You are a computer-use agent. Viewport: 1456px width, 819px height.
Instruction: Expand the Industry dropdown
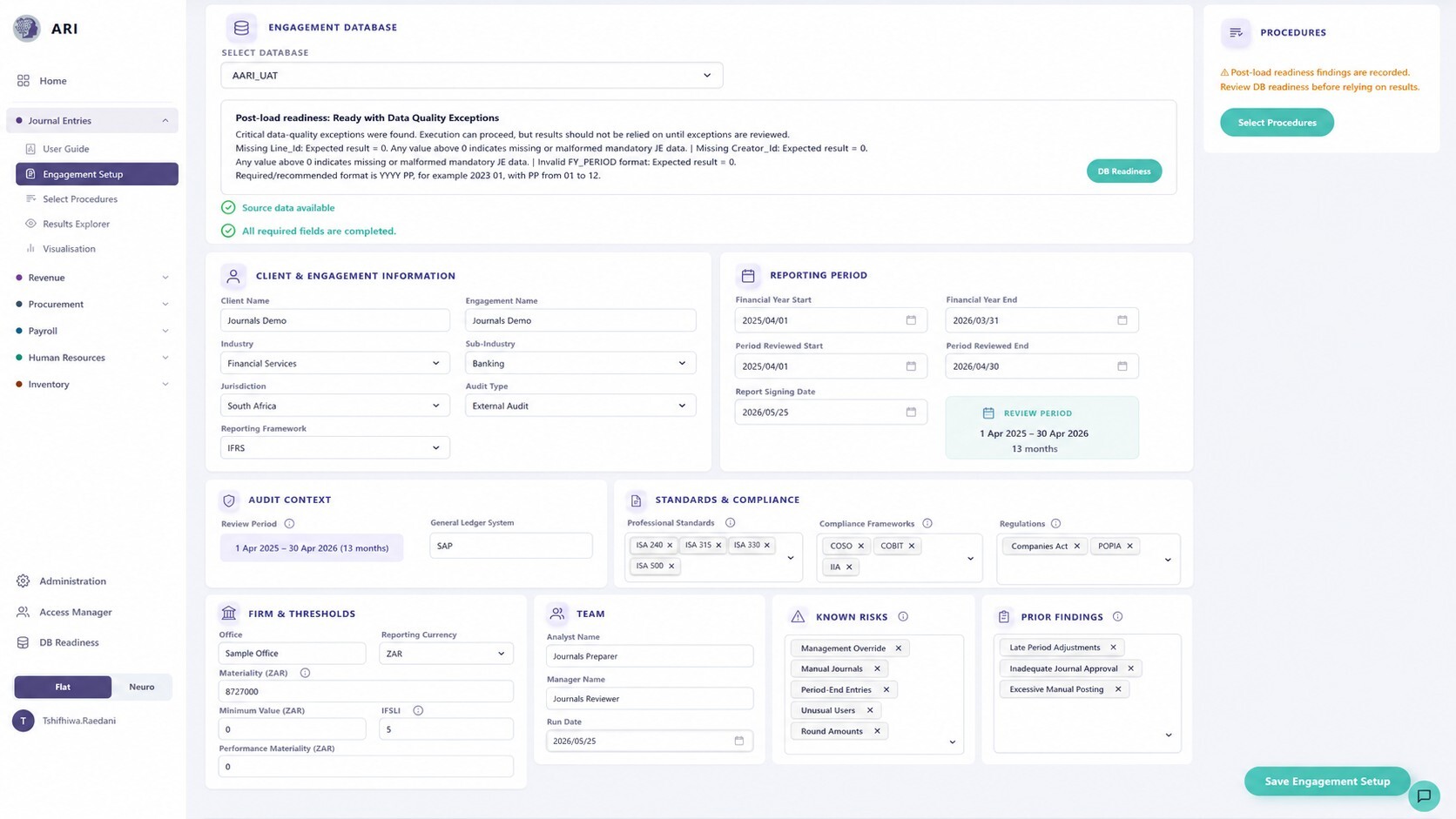click(x=335, y=363)
